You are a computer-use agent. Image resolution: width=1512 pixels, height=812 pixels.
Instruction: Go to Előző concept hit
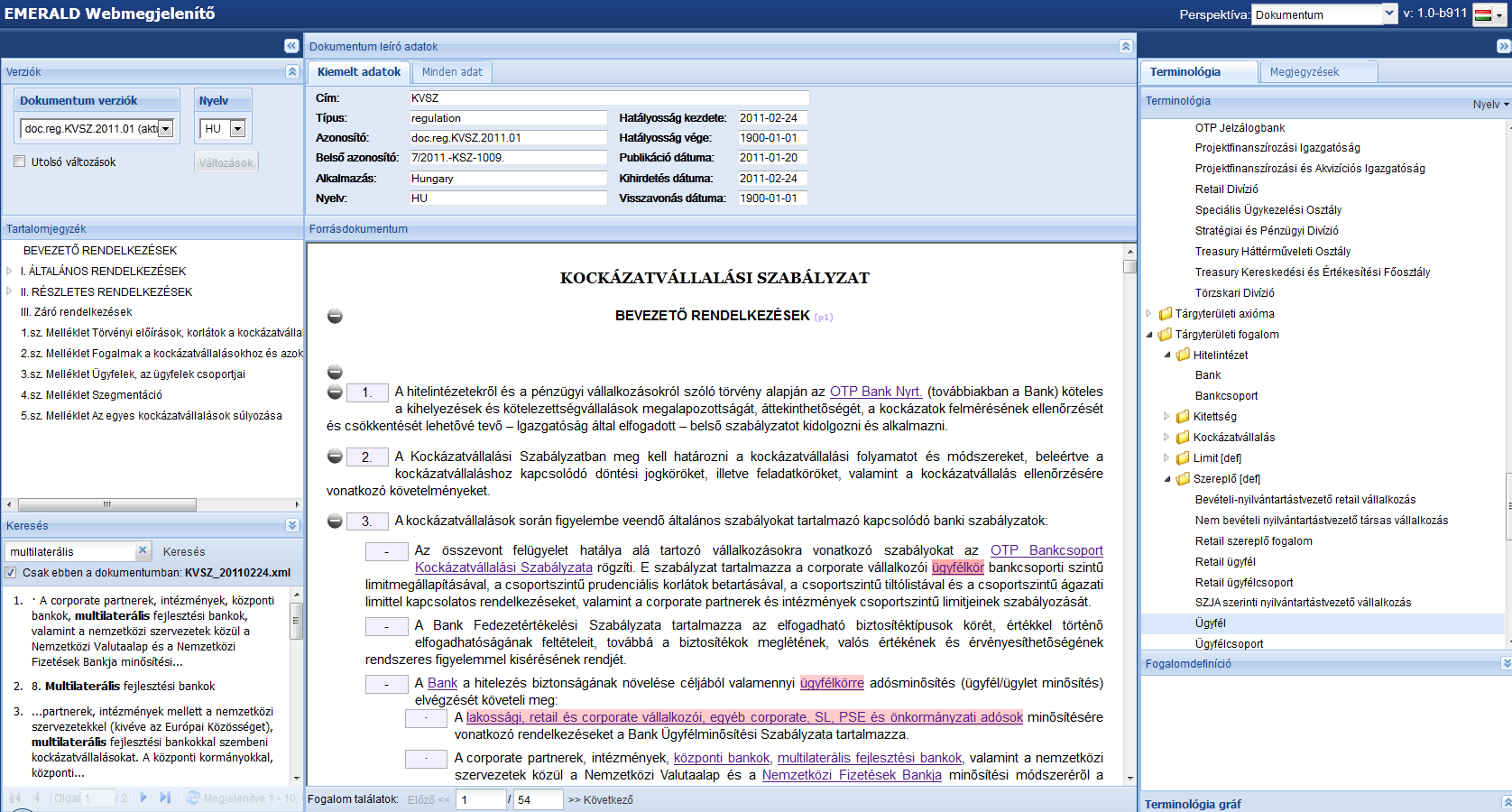click(429, 799)
